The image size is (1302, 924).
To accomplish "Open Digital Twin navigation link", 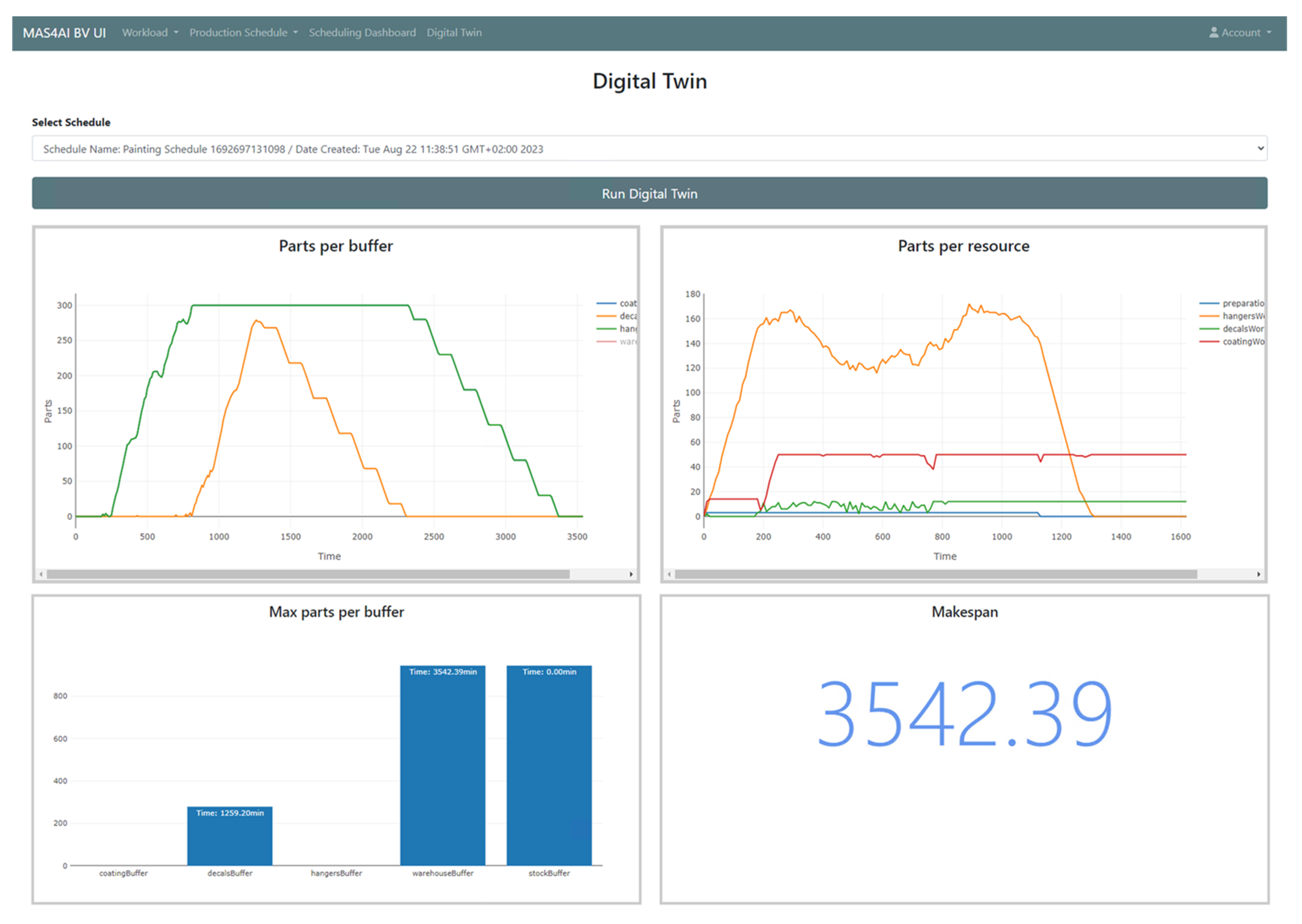I will (454, 33).
